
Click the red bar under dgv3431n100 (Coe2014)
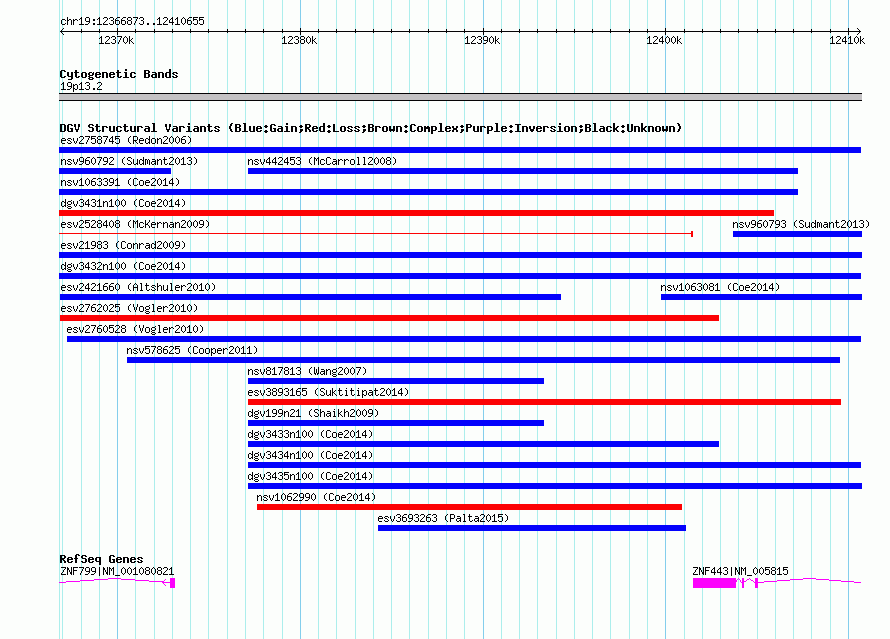(416, 213)
